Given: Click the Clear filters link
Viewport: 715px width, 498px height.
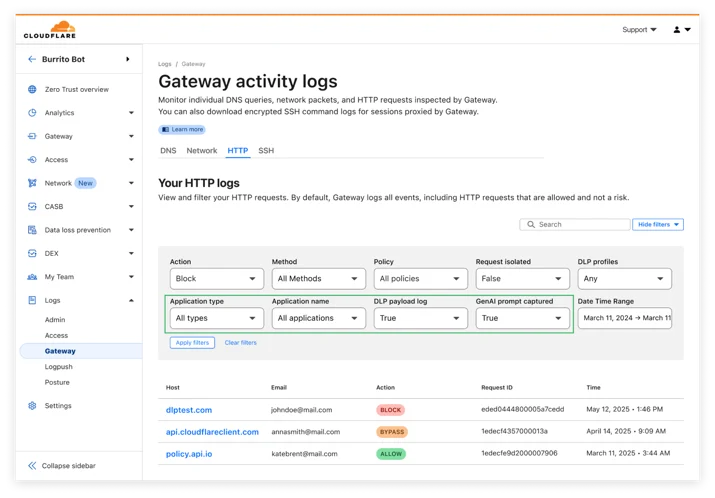Looking at the screenshot, I should click(x=241, y=342).
